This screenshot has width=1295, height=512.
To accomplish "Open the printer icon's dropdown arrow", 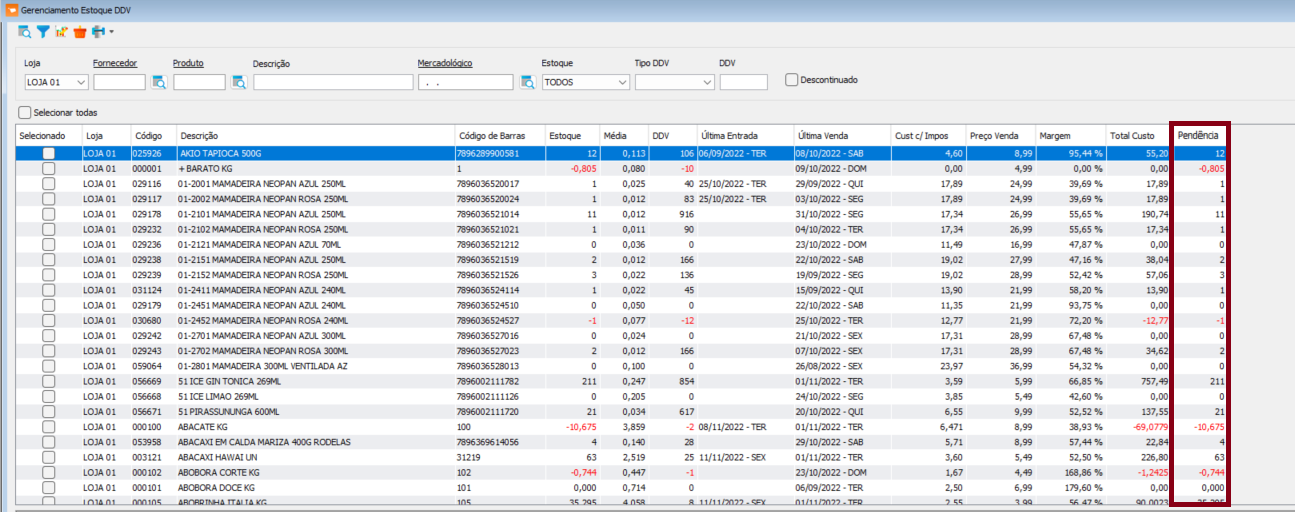I will [111, 32].
